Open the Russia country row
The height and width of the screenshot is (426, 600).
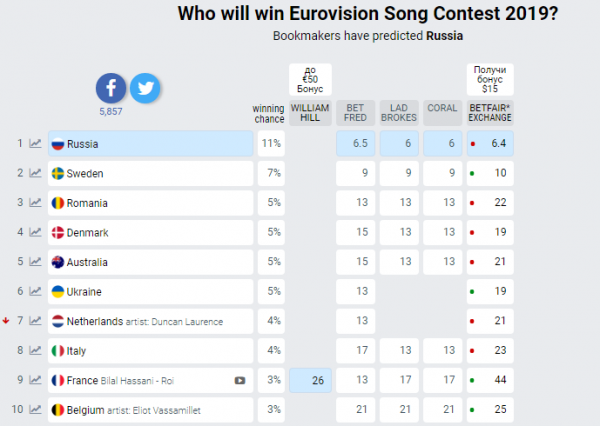pyautogui.click(x=150, y=144)
